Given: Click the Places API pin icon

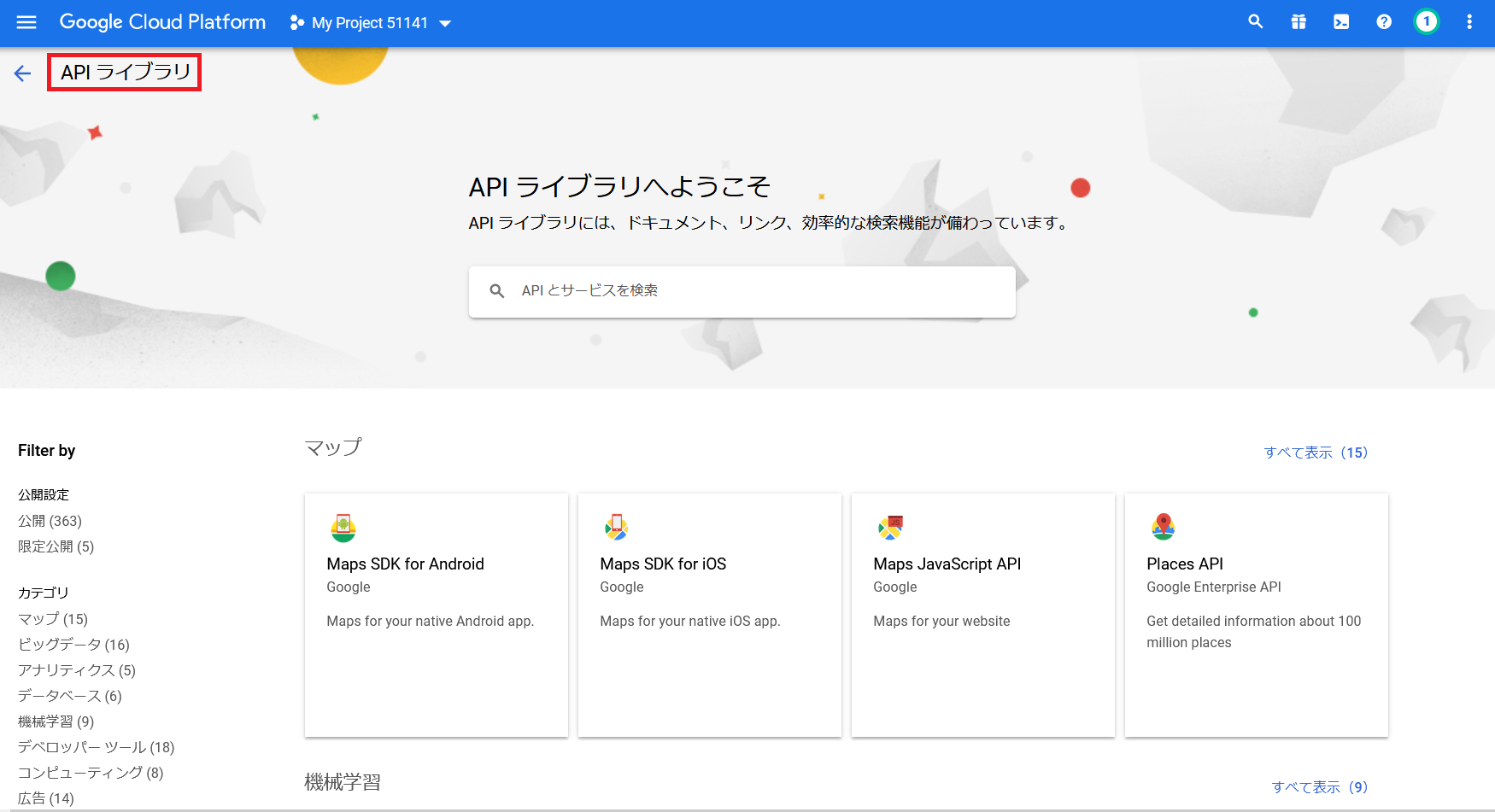Looking at the screenshot, I should tap(1164, 527).
